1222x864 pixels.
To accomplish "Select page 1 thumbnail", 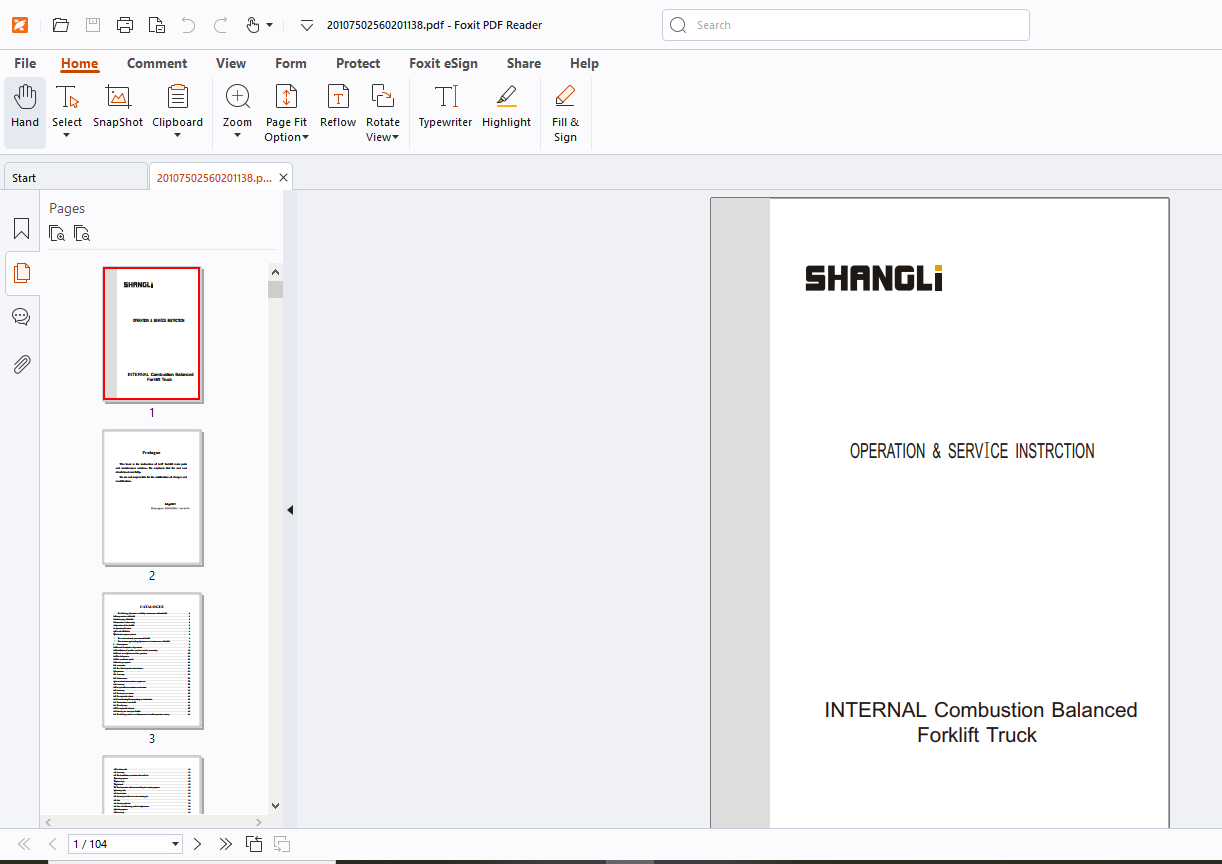I will tap(152, 334).
